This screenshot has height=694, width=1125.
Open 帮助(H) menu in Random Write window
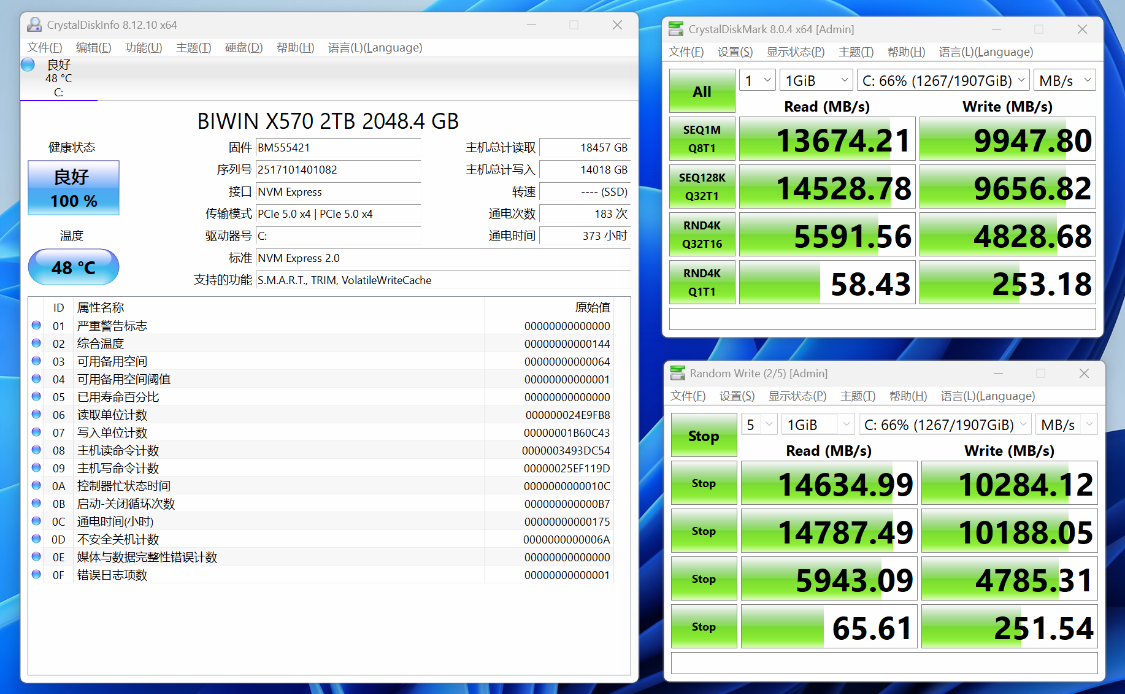(908, 396)
